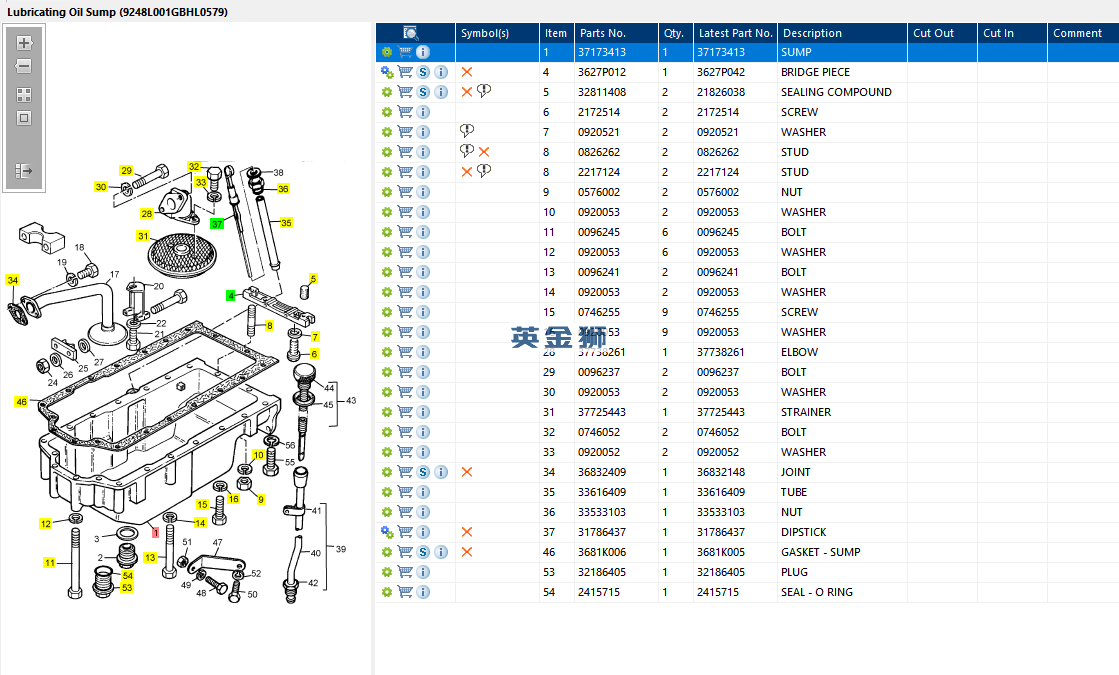
Task: Add PLUG 32186405 to the cart
Action: tap(405, 572)
